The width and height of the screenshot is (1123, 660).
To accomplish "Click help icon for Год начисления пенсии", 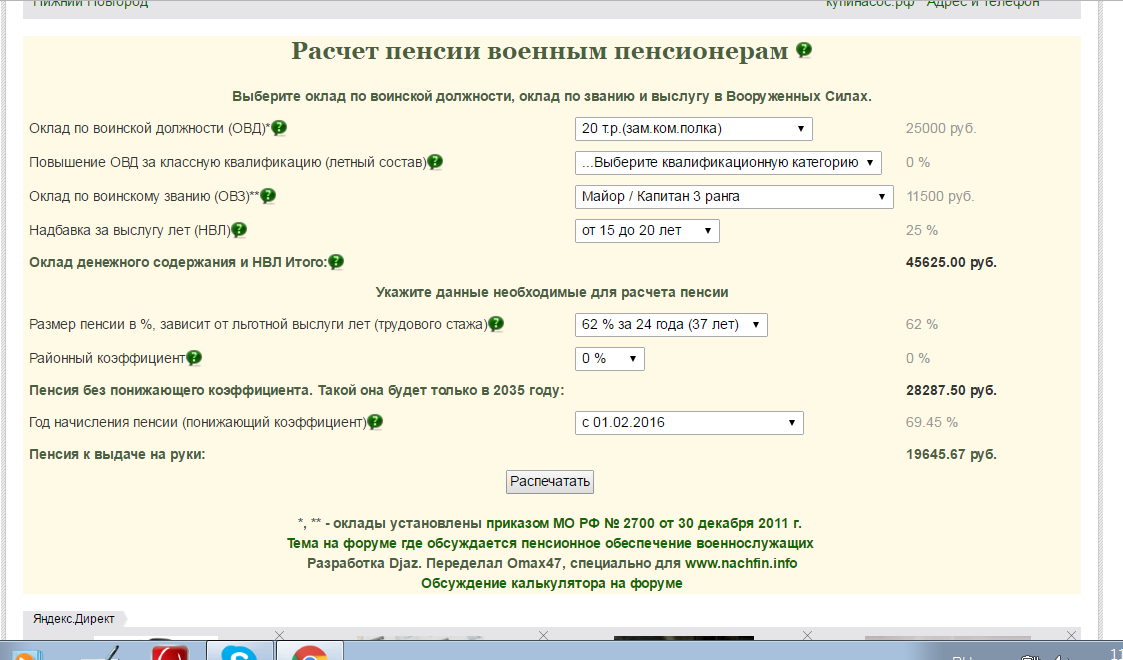I will 375,422.
